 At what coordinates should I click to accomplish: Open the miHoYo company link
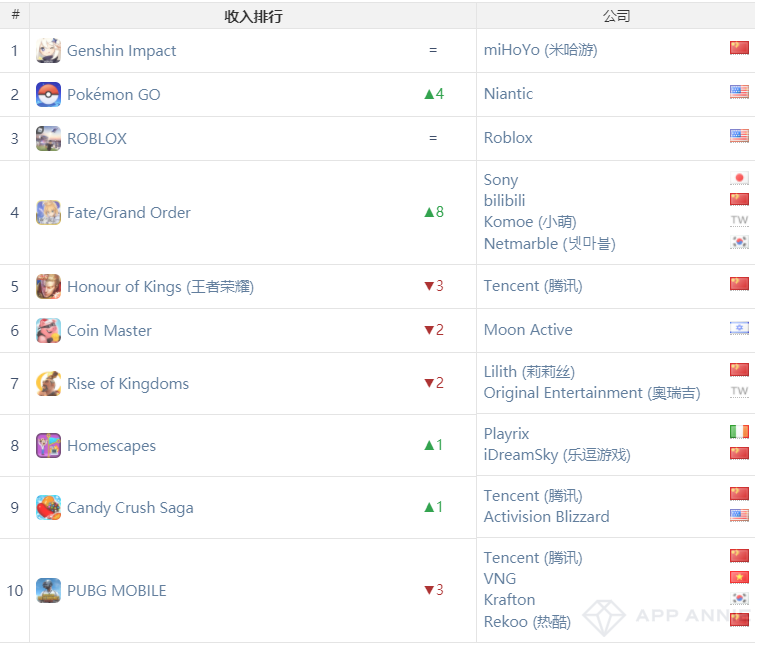coord(540,50)
